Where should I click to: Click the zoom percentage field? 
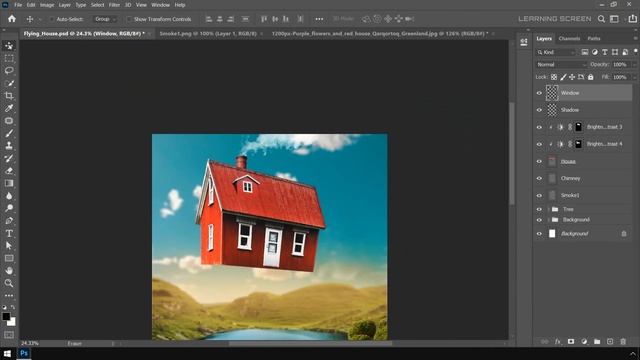point(30,344)
